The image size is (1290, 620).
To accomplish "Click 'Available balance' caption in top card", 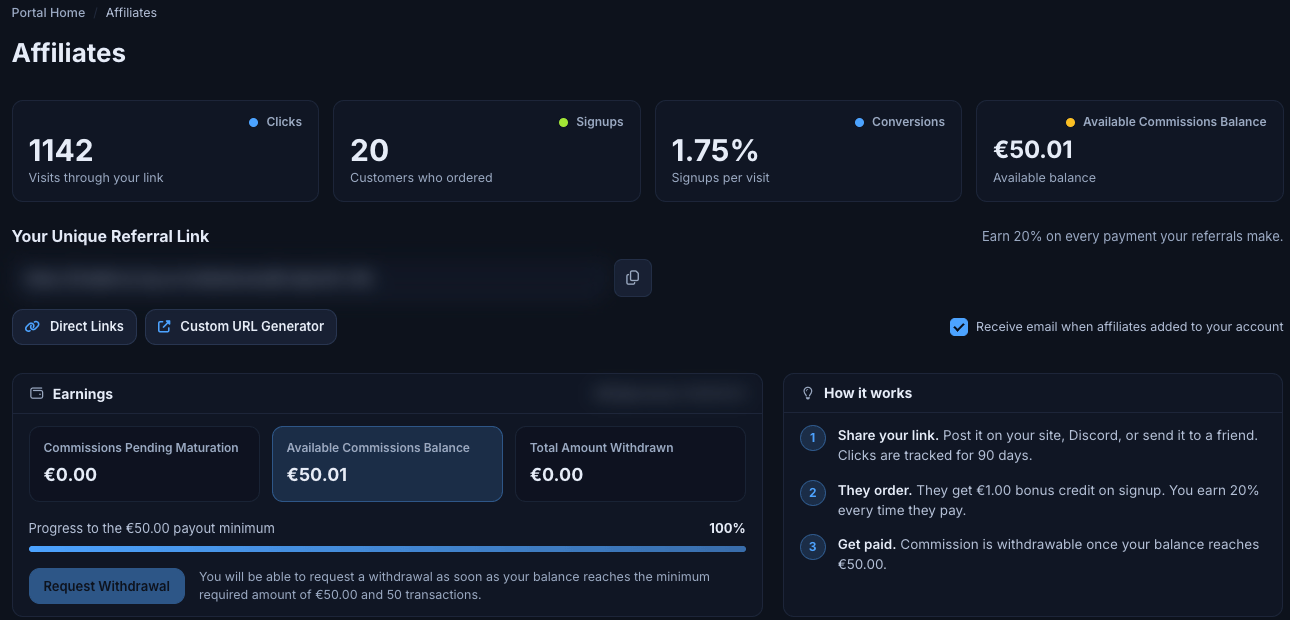I will [1044, 178].
